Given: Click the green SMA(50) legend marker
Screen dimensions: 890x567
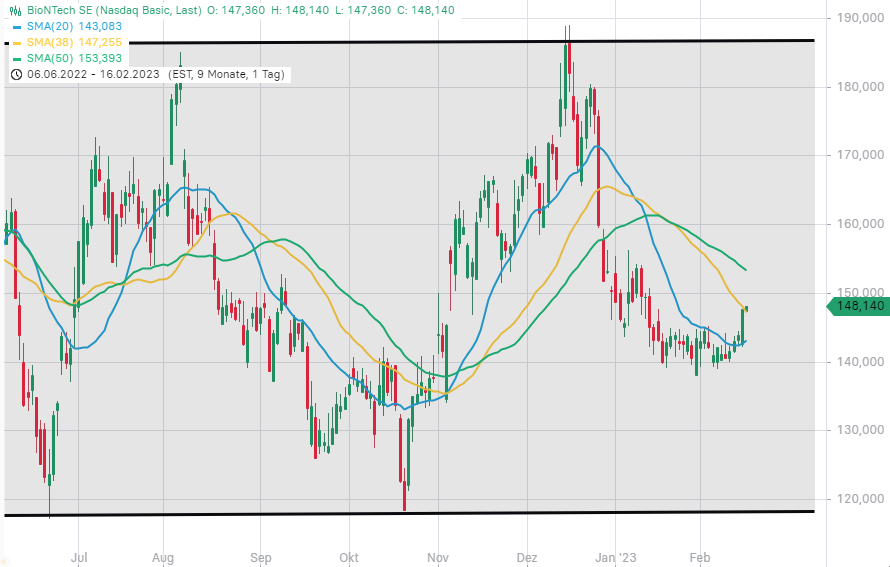Looking at the screenshot, I should (16, 58).
